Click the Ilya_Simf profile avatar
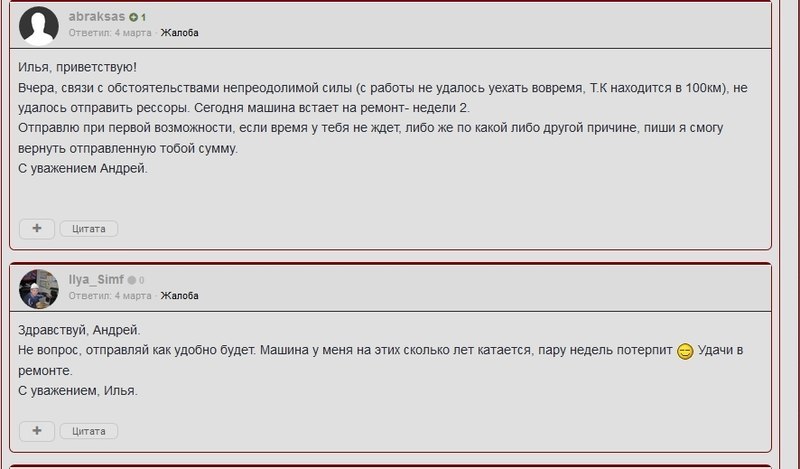This screenshot has width=800, height=469. coord(38,289)
